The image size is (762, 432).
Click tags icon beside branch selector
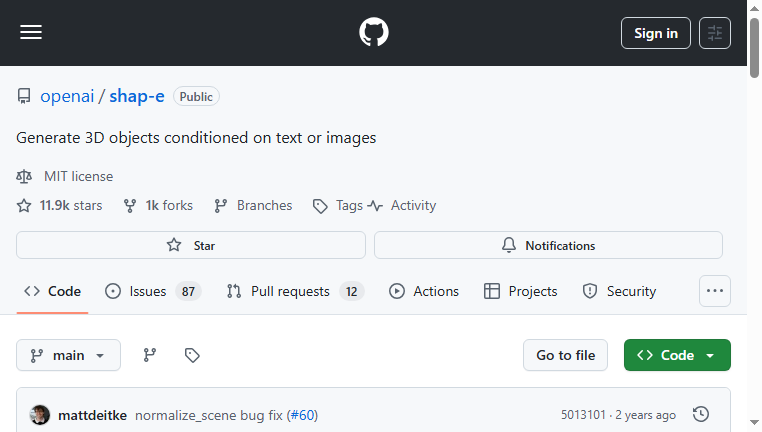[x=192, y=355]
